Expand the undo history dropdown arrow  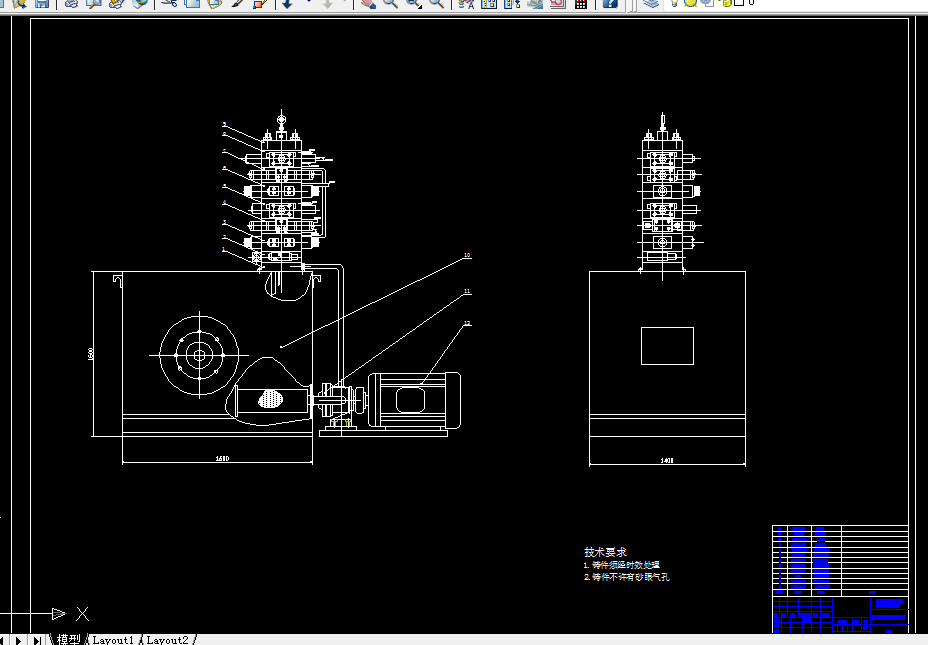(308, 3)
